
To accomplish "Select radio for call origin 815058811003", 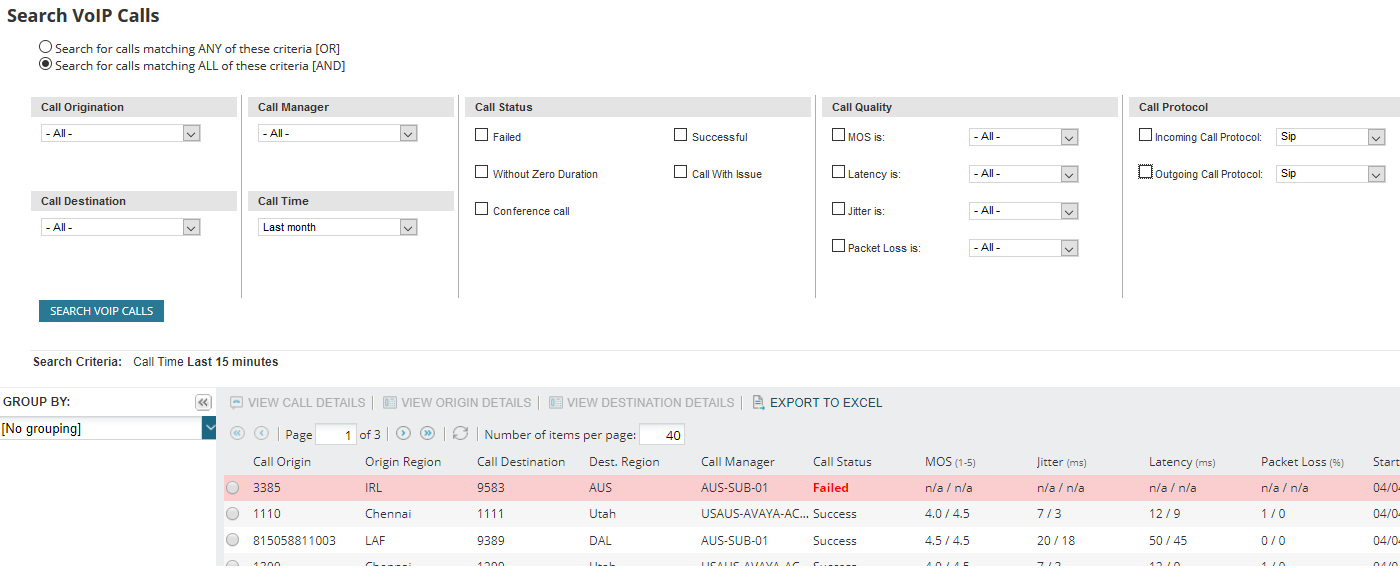I will [233, 541].
